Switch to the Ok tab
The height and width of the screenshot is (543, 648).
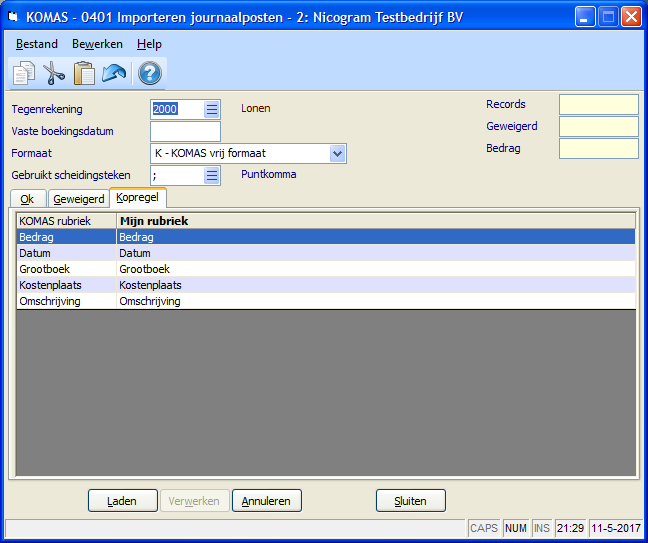pyautogui.click(x=27, y=199)
